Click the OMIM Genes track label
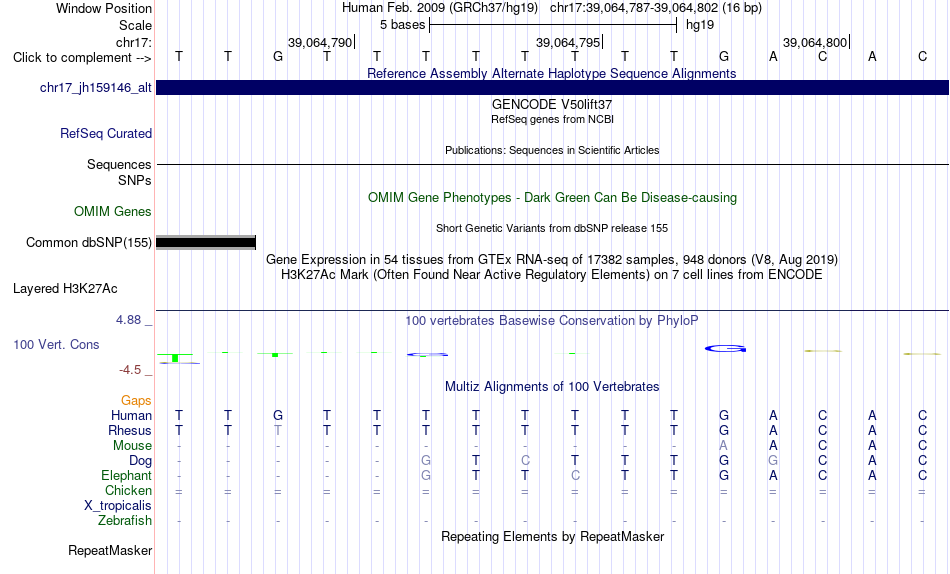This screenshot has width=950, height=574. [x=113, y=212]
